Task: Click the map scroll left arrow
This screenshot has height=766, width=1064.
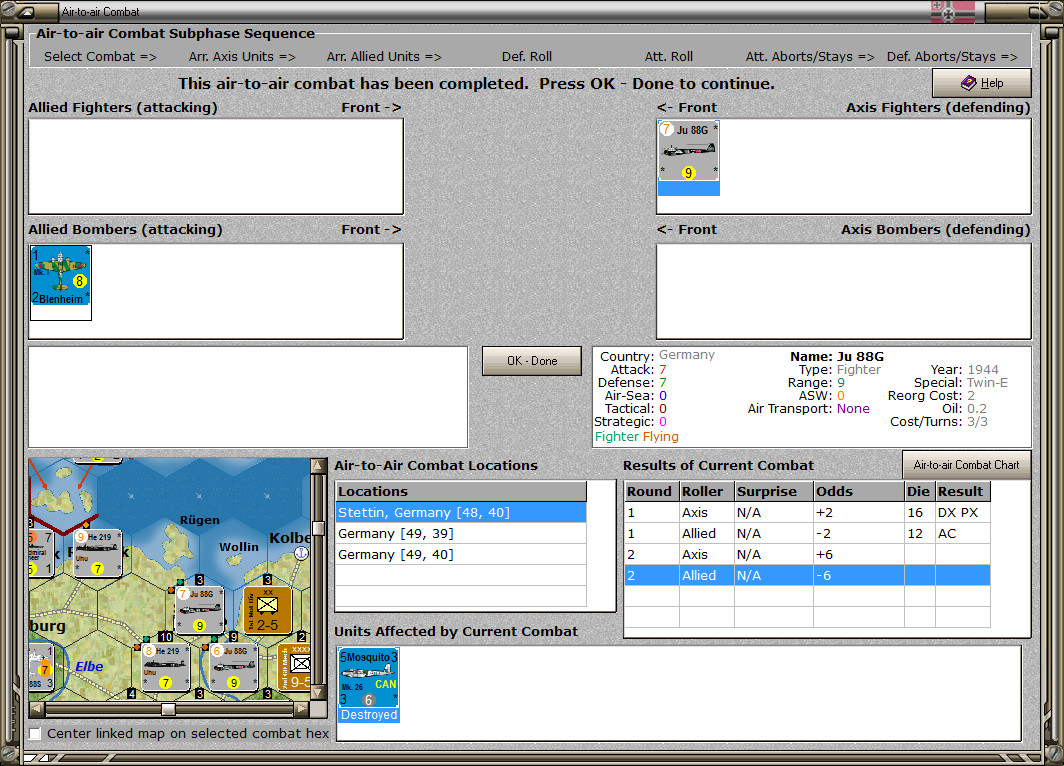Action: coord(37,709)
